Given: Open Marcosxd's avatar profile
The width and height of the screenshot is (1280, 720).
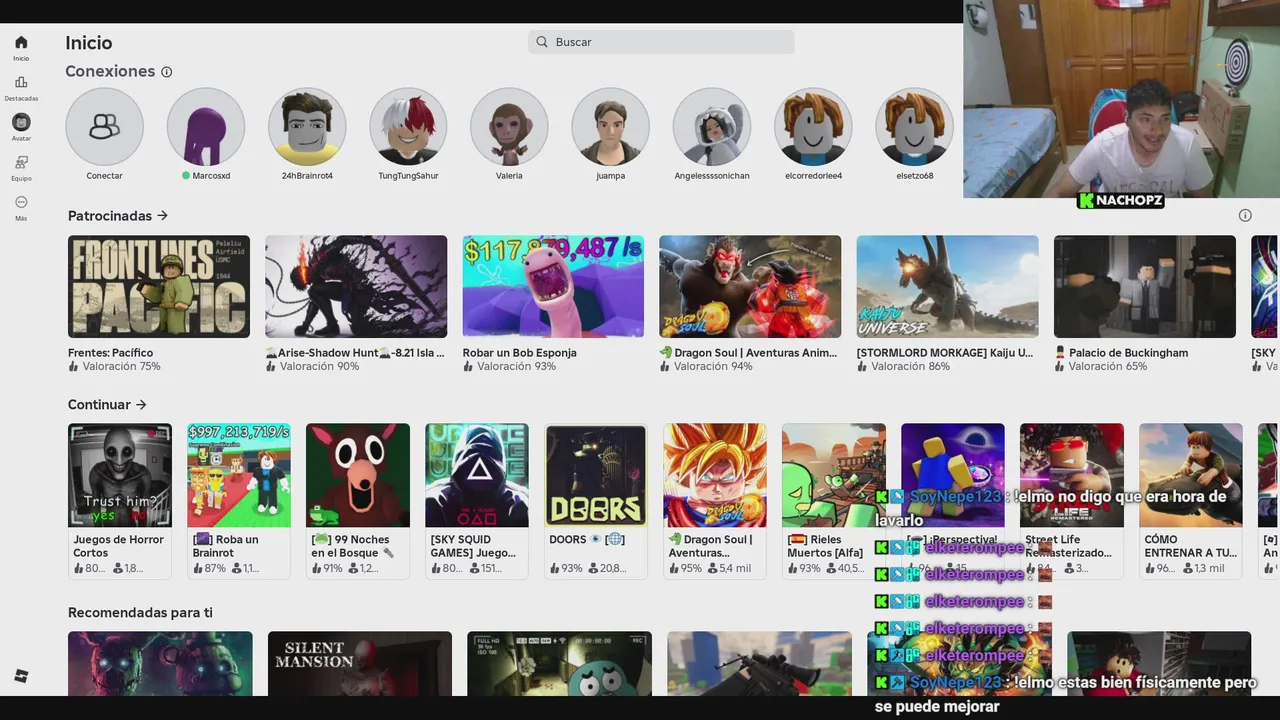Looking at the screenshot, I should (x=206, y=127).
